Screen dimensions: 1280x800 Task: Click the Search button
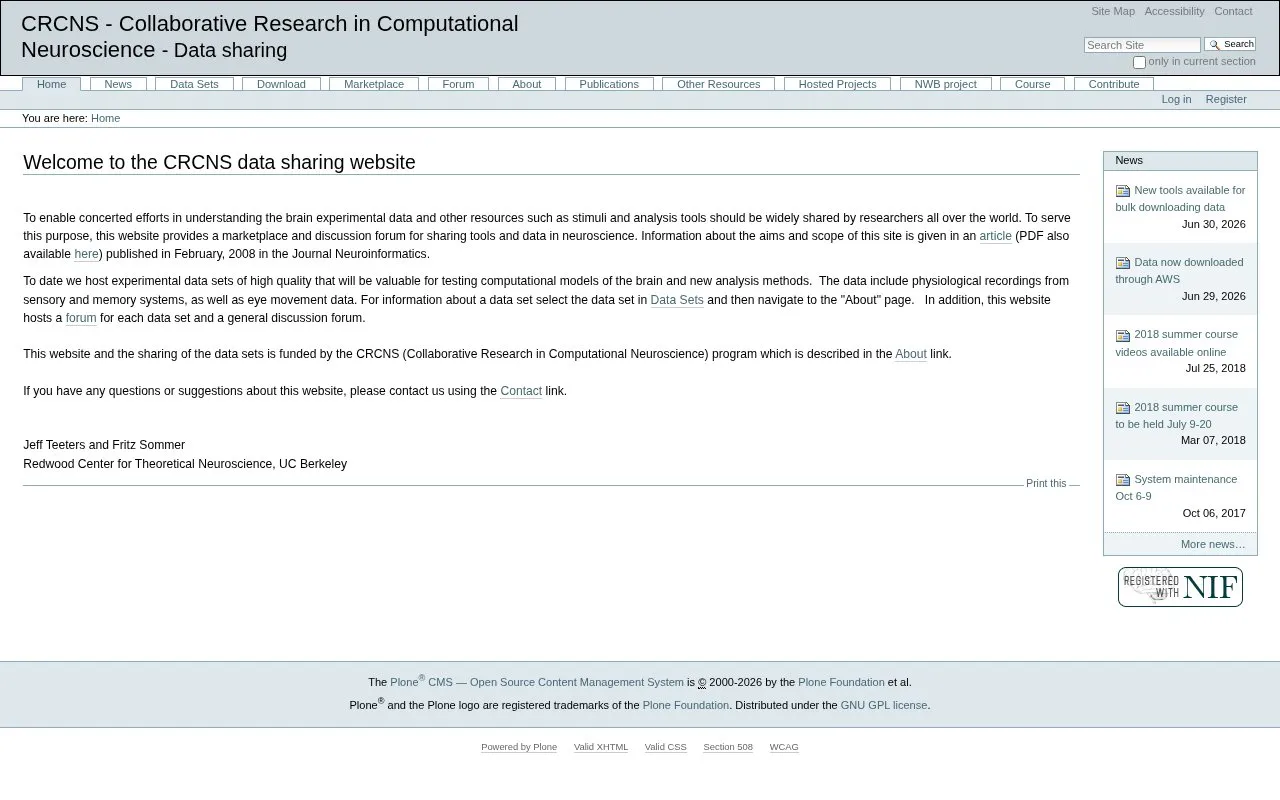click(1230, 44)
